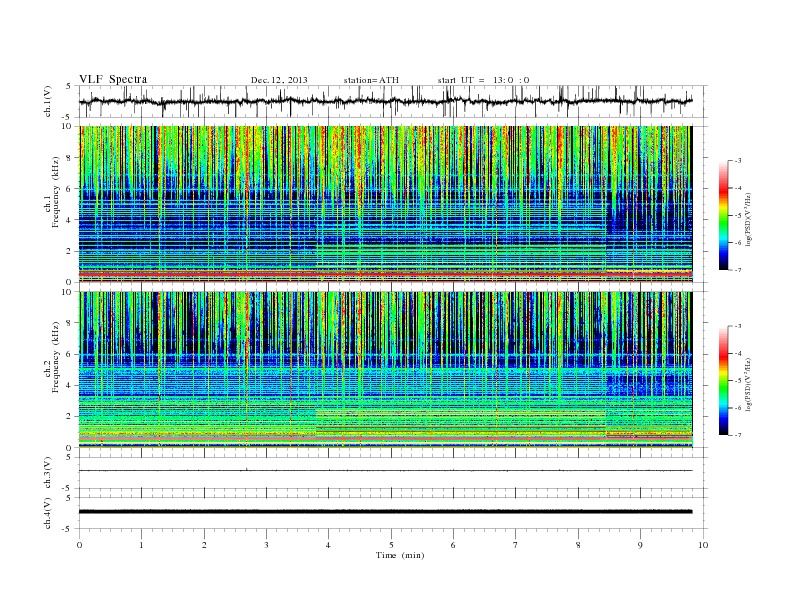The height and width of the screenshot is (612, 792).
Task: Click the '-3' value on ch.1 colorbar
Action: click(x=738, y=161)
